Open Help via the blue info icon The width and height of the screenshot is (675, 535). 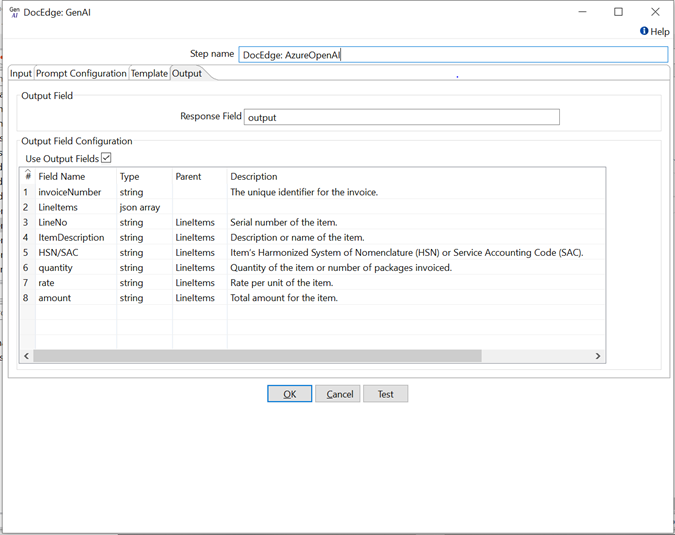[x=644, y=31]
